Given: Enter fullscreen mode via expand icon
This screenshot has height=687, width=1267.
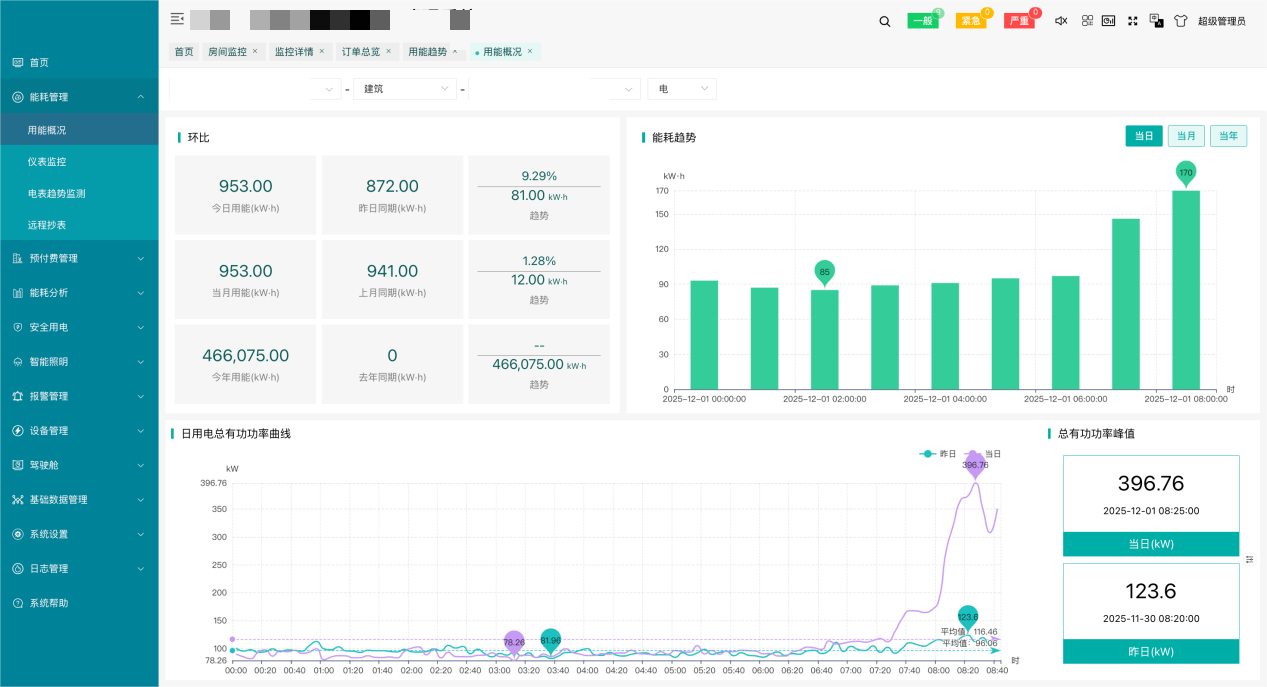Looking at the screenshot, I should click(1133, 20).
